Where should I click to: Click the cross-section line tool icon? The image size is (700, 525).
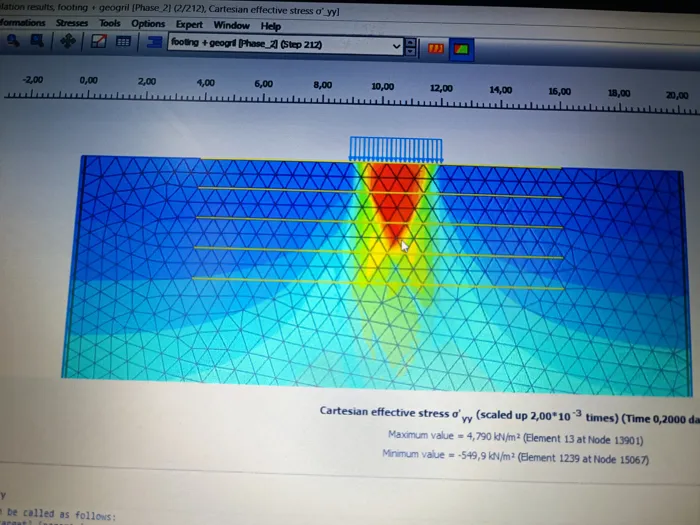coord(98,42)
